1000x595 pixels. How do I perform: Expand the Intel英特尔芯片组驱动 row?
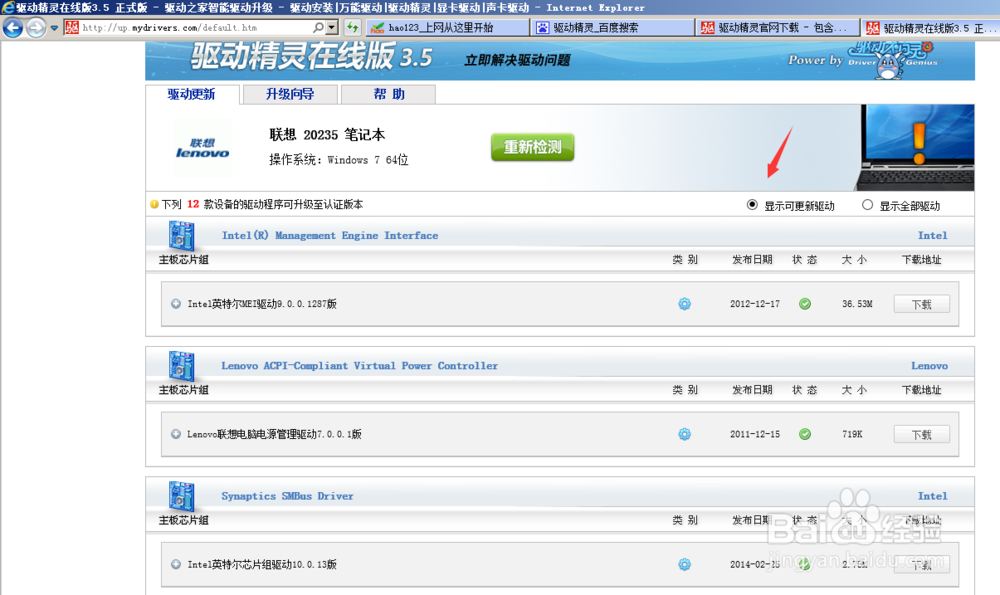coord(176,564)
